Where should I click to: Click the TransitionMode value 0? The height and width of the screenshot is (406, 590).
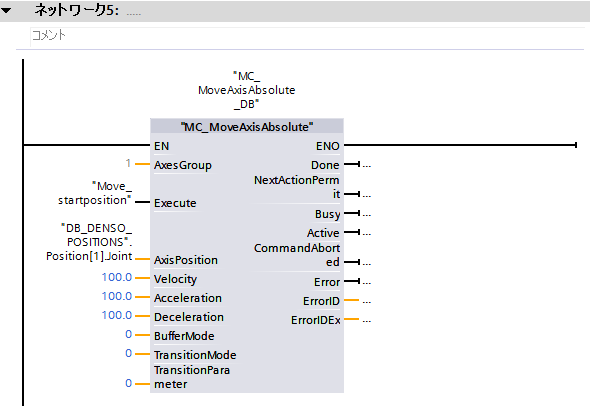pyautogui.click(x=129, y=353)
